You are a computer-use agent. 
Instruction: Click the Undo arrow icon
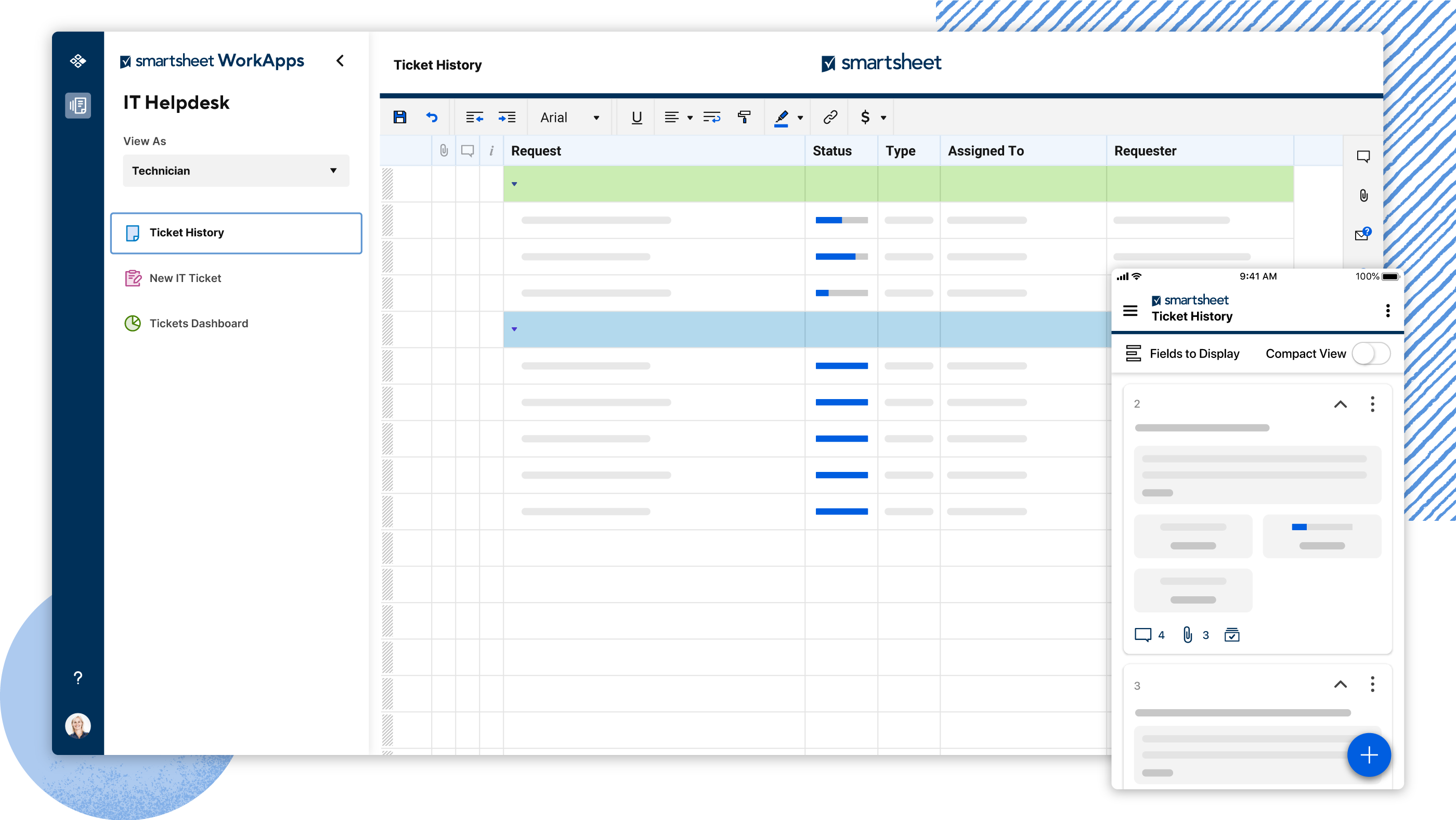click(x=432, y=117)
